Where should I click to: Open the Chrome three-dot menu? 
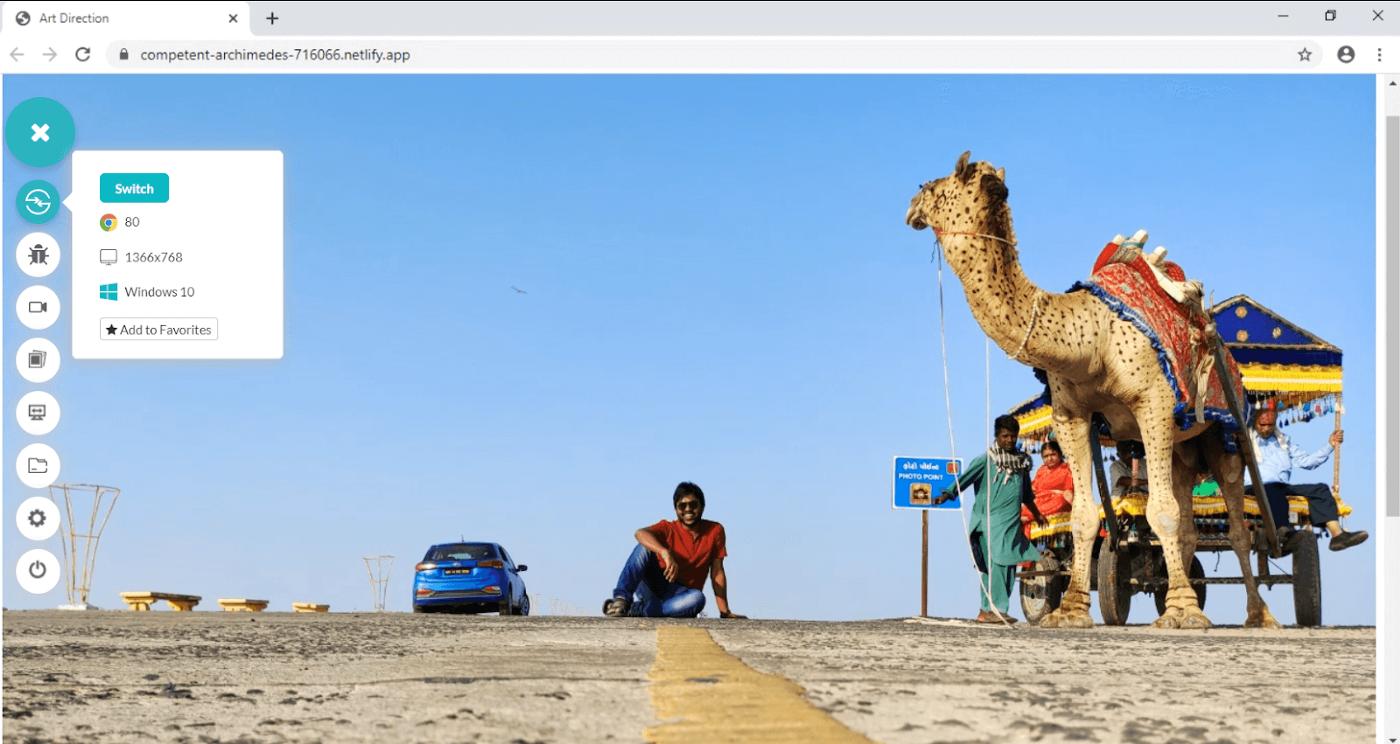point(1380,54)
